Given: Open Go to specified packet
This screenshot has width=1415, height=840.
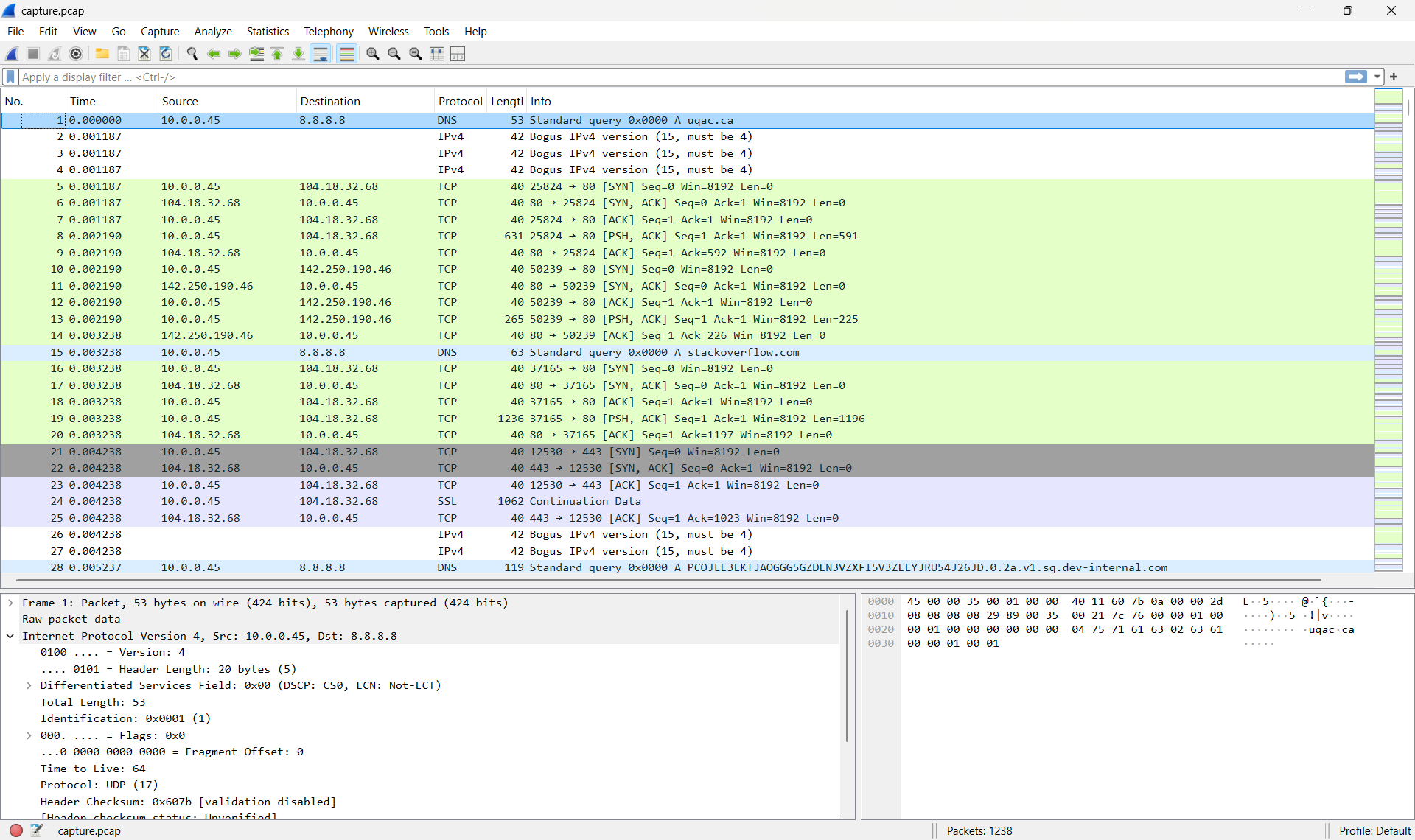Looking at the screenshot, I should click(256, 54).
